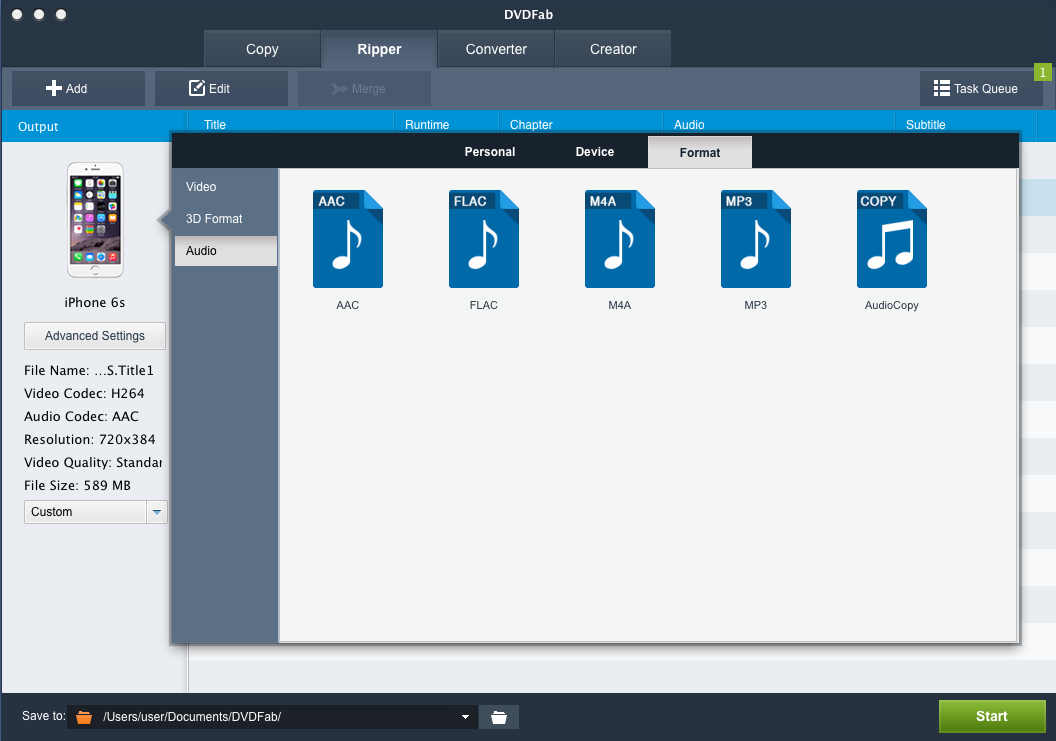Switch to the Personal profile tab
This screenshot has height=741, width=1056.
[x=490, y=152]
